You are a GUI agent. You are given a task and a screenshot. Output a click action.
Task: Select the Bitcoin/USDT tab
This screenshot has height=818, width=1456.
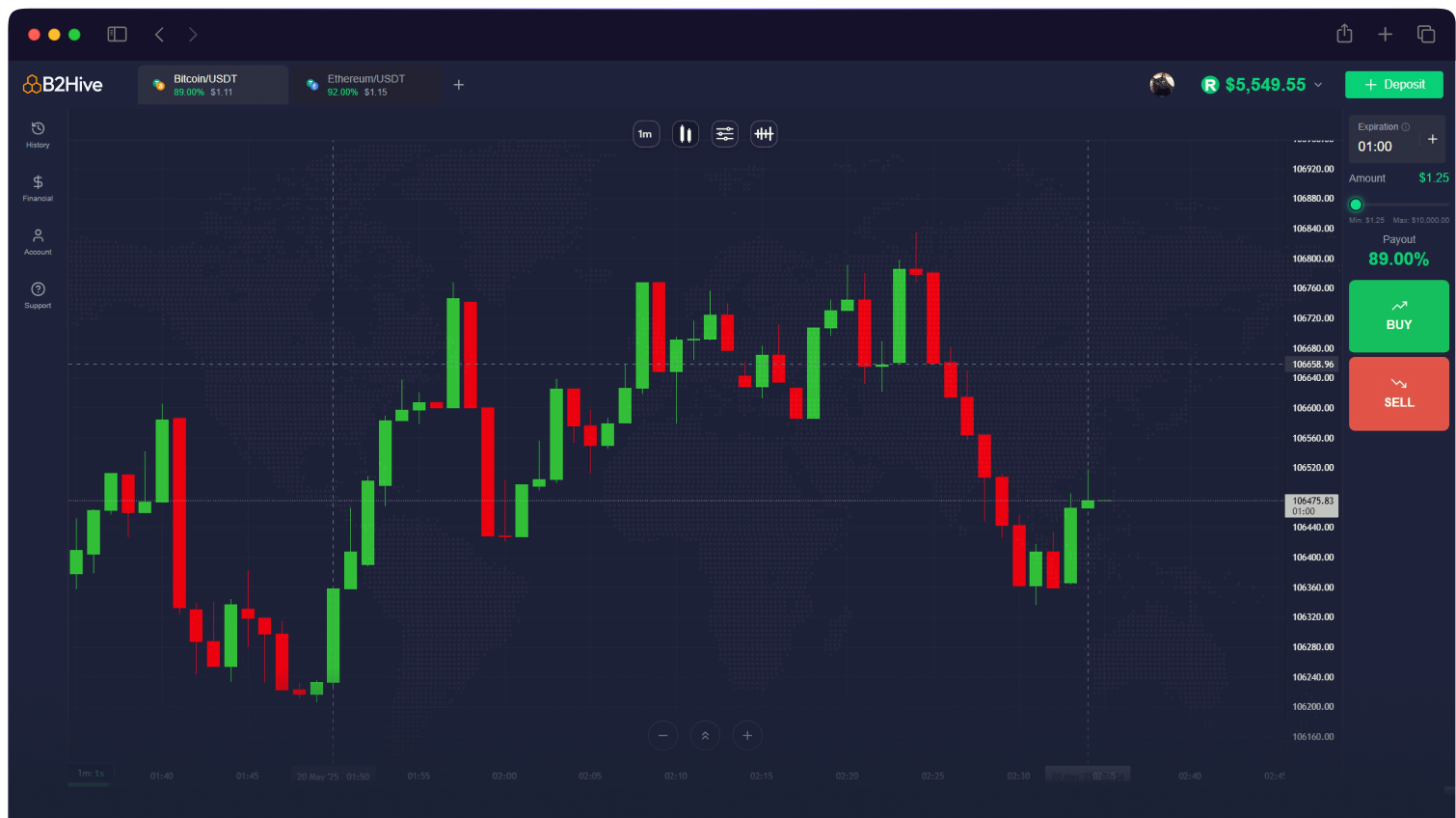[x=212, y=85]
